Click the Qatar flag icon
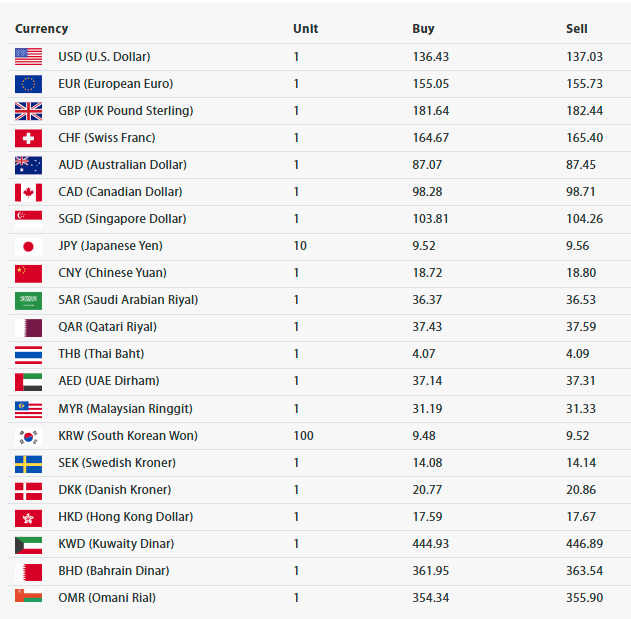The width and height of the screenshot is (631, 619). pyautogui.click(x=28, y=327)
